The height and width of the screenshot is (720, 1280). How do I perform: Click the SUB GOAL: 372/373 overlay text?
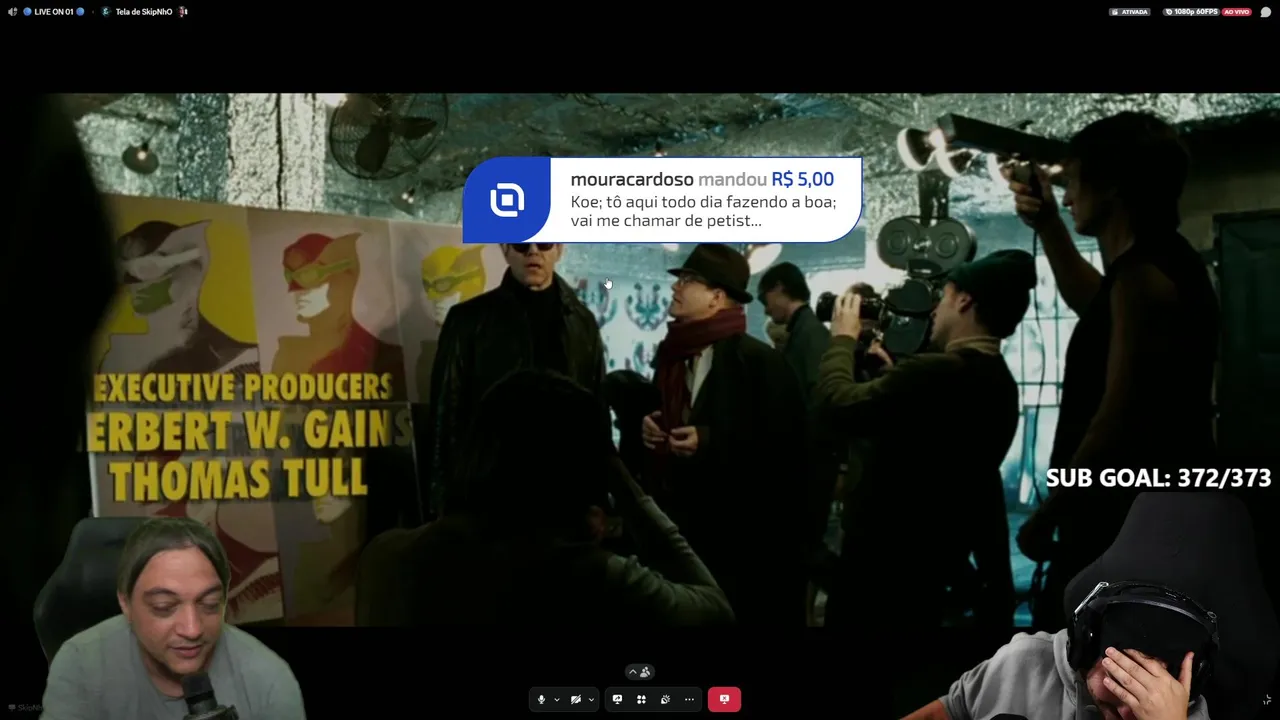click(1158, 479)
